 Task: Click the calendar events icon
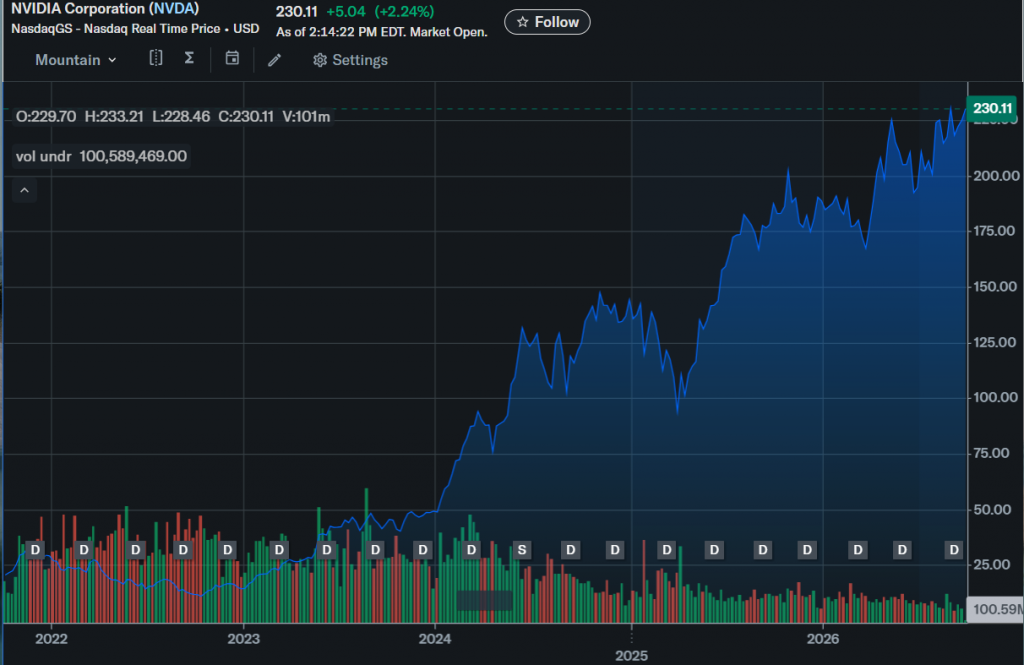pyautogui.click(x=232, y=58)
